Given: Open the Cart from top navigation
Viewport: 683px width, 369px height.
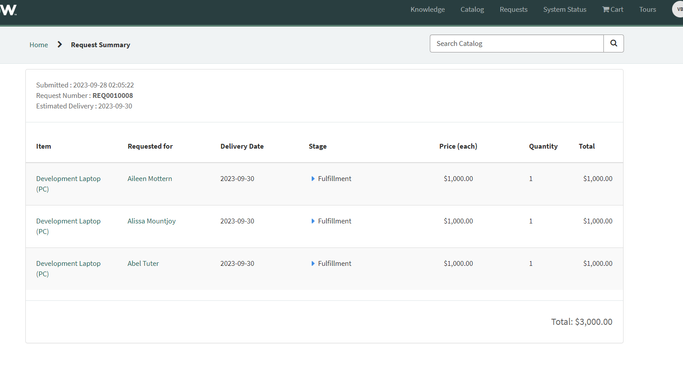Looking at the screenshot, I should point(612,10).
